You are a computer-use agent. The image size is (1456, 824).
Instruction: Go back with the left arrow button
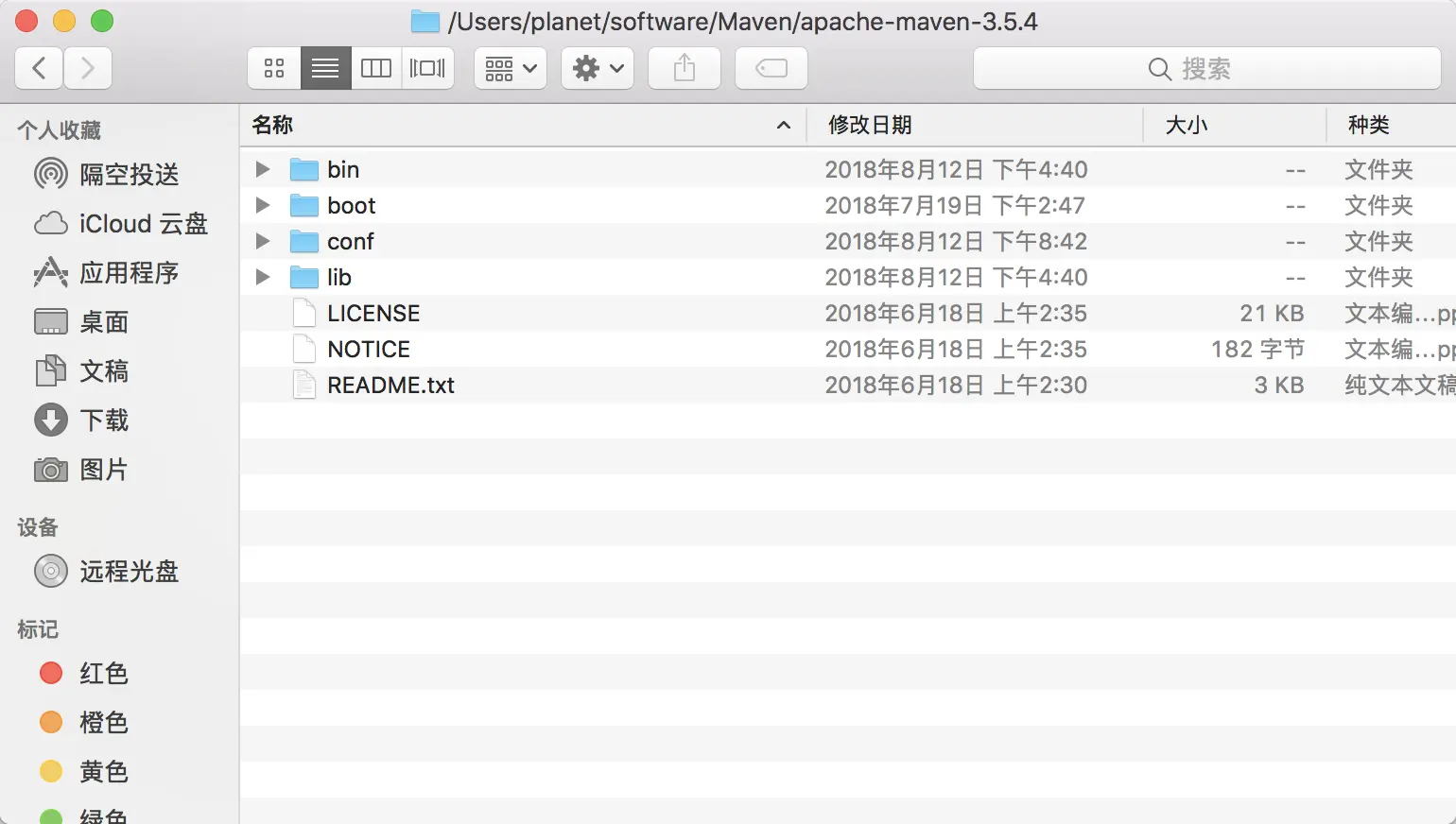40,68
